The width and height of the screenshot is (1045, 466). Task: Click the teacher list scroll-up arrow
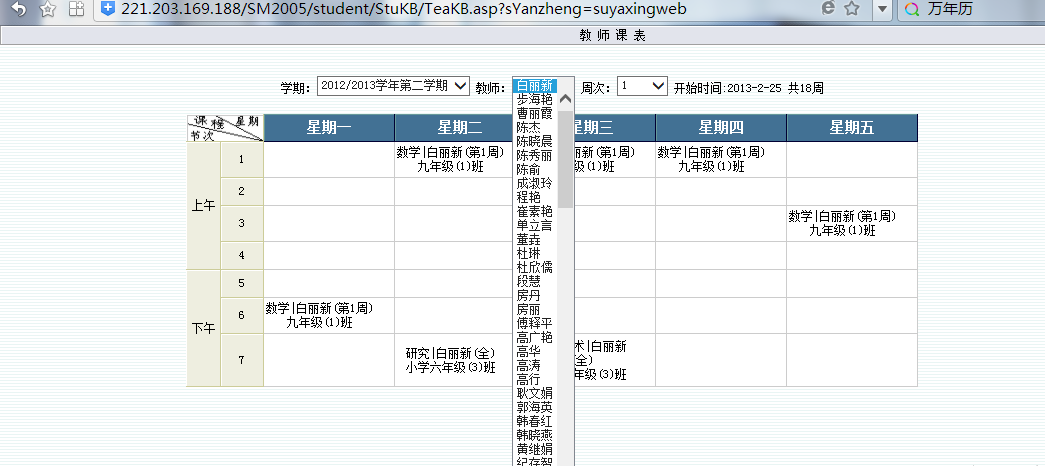[x=565, y=99]
